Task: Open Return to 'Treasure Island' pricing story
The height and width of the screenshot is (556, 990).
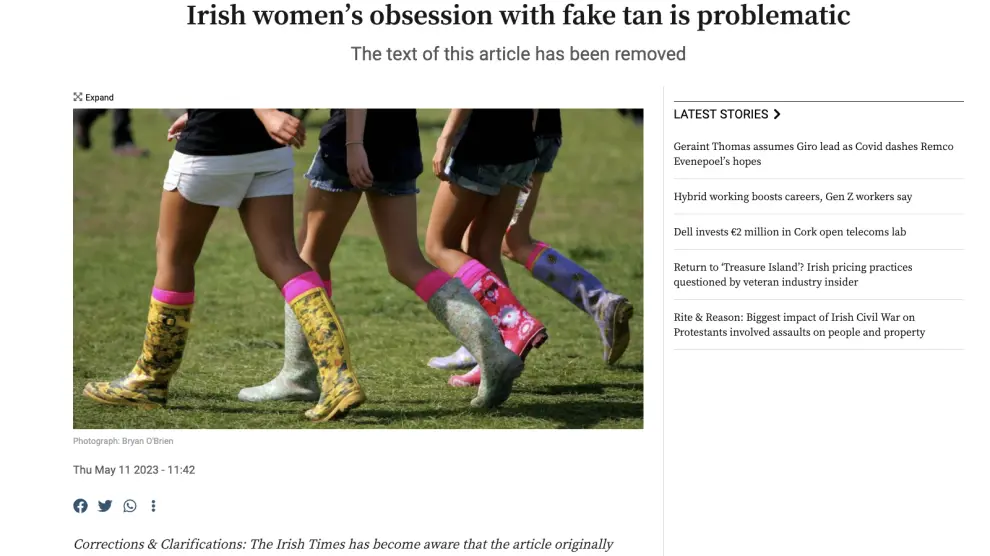Action: point(792,275)
